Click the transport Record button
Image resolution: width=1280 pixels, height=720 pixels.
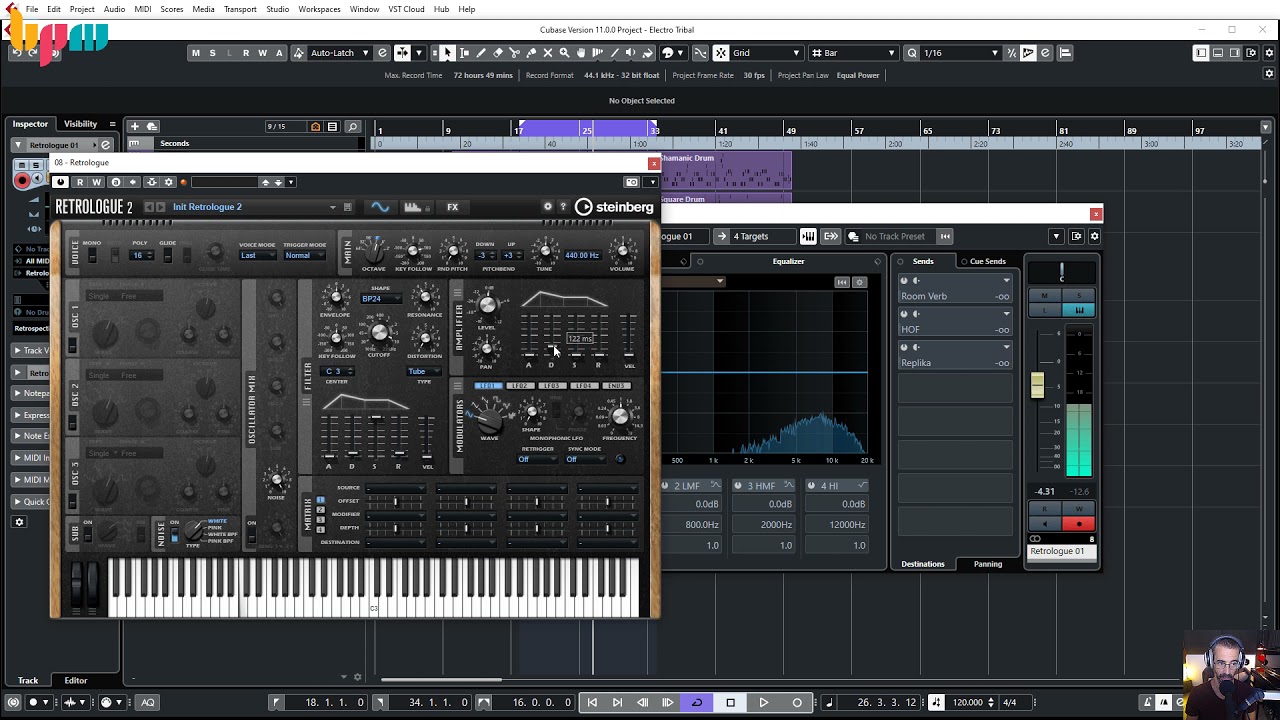[797, 702]
